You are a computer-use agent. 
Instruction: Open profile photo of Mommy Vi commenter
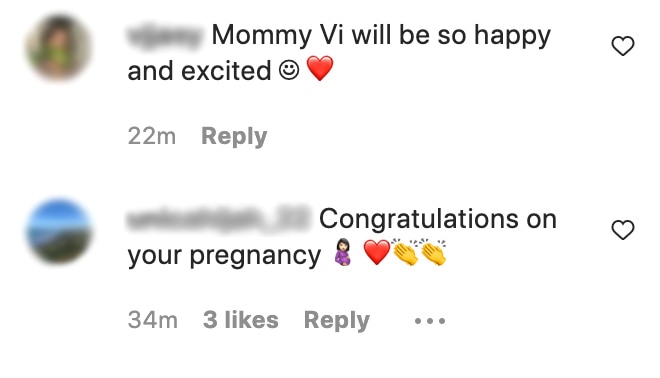[x=59, y=47]
